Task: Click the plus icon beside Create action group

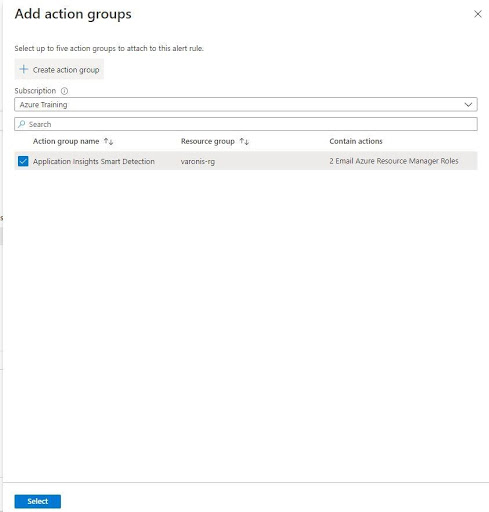Action: pos(23,69)
